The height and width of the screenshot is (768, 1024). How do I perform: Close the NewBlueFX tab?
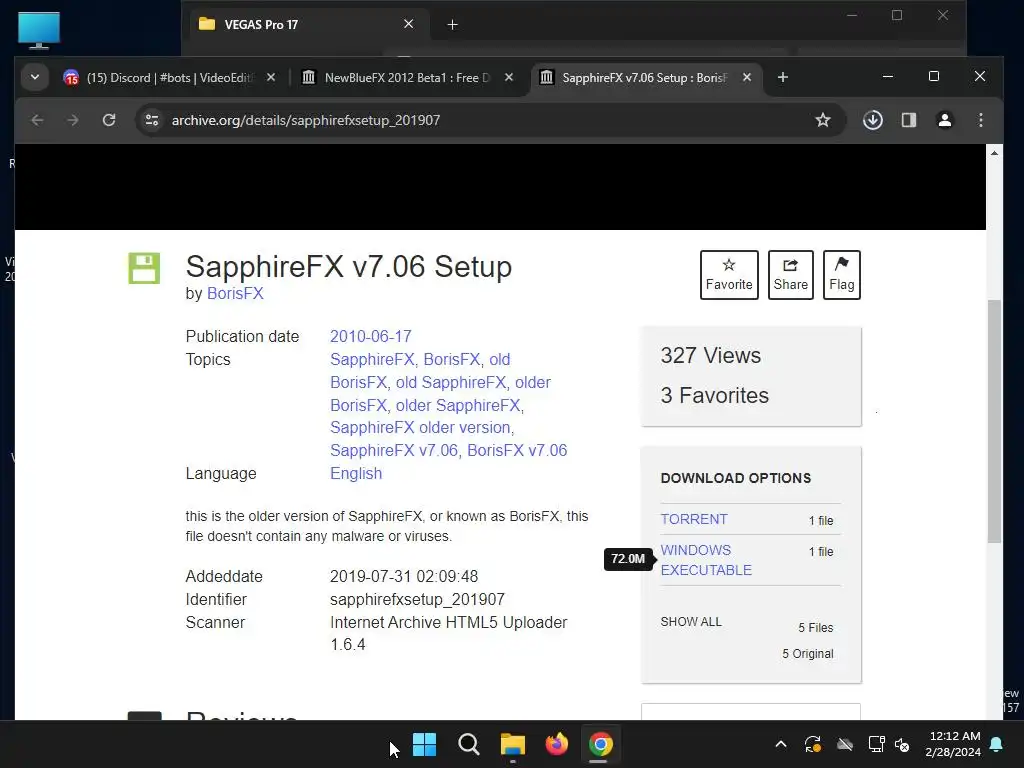pyautogui.click(x=509, y=78)
